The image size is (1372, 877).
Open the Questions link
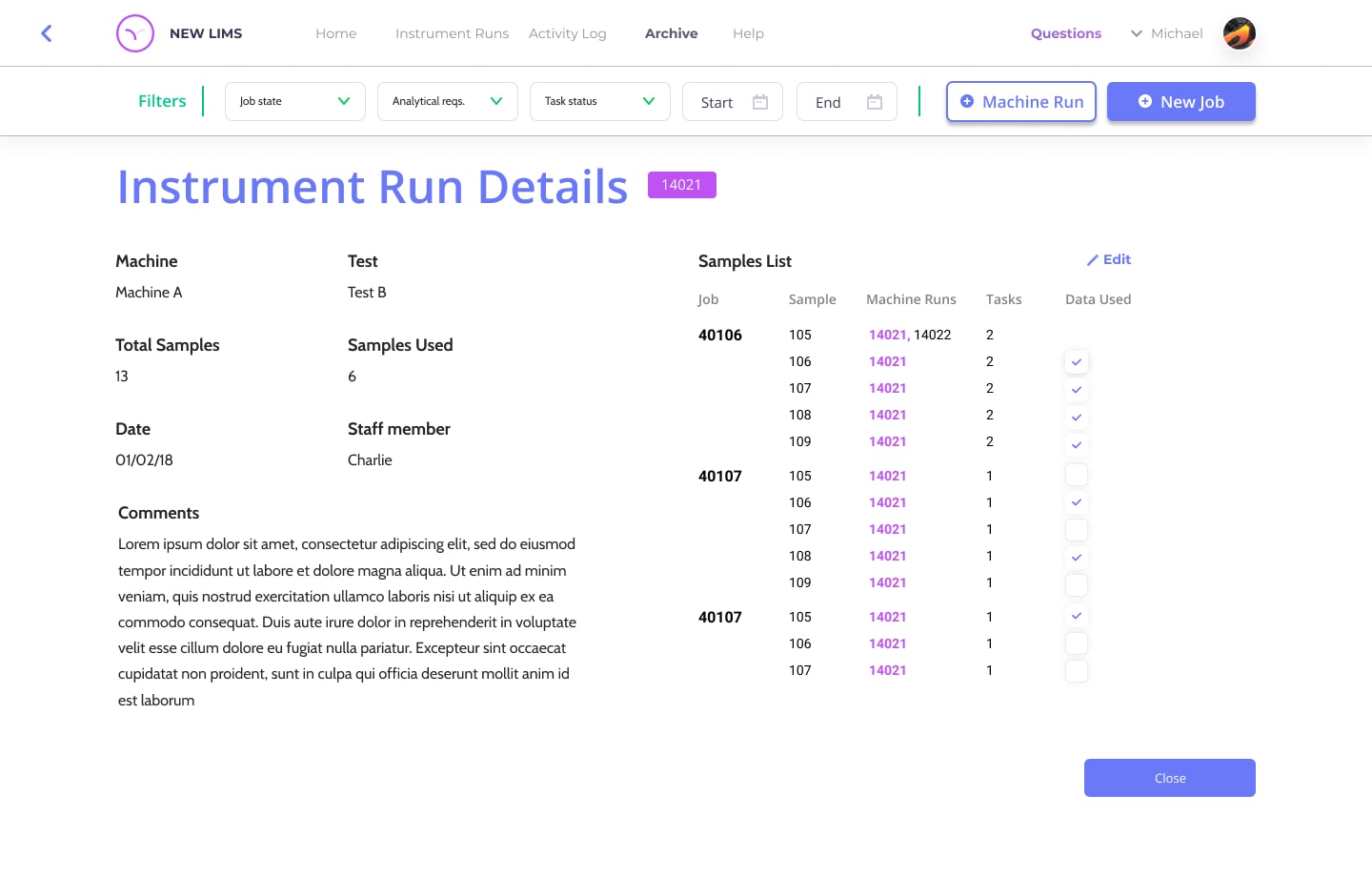click(x=1065, y=33)
